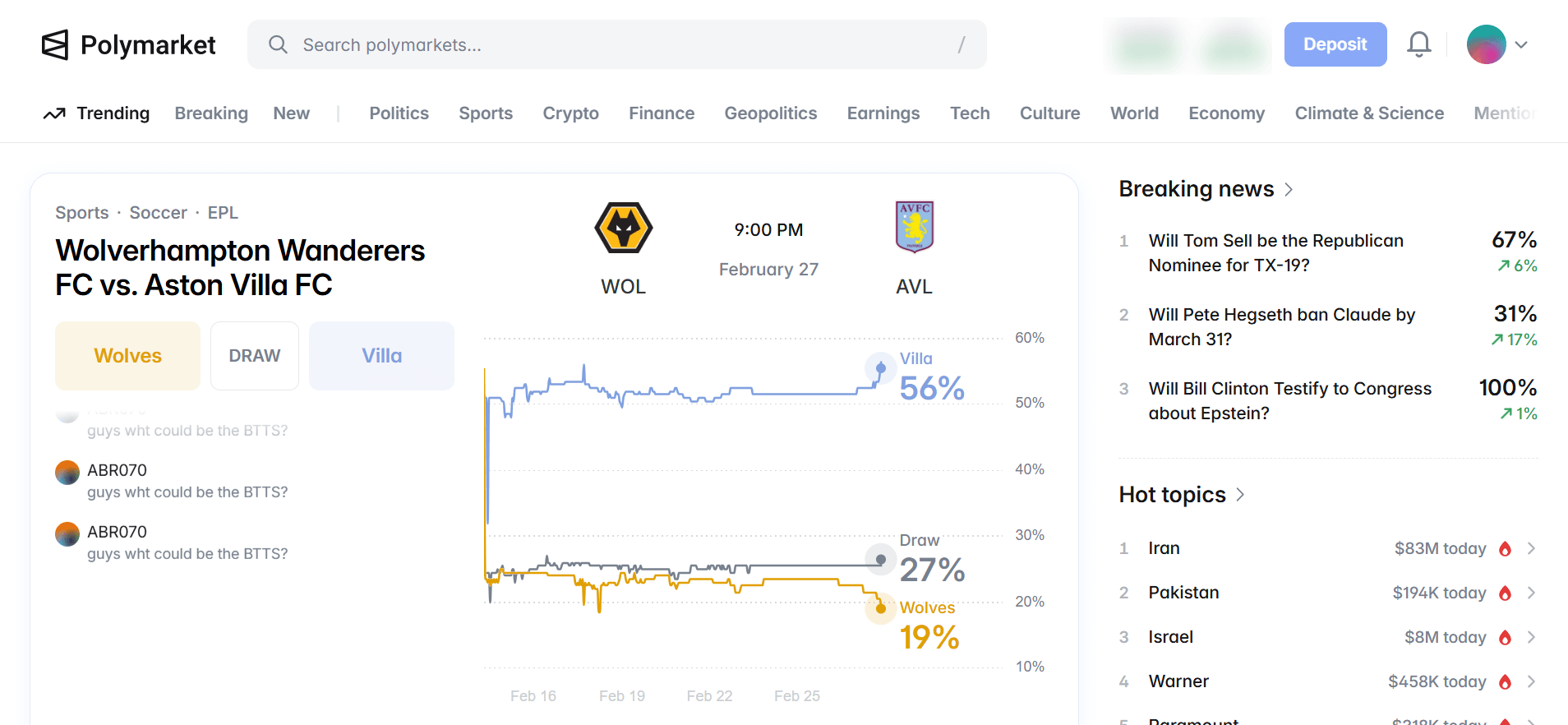The height and width of the screenshot is (725, 1568).
Task: Expand the Breaking news section arrow
Action: [x=1289, y=190]
